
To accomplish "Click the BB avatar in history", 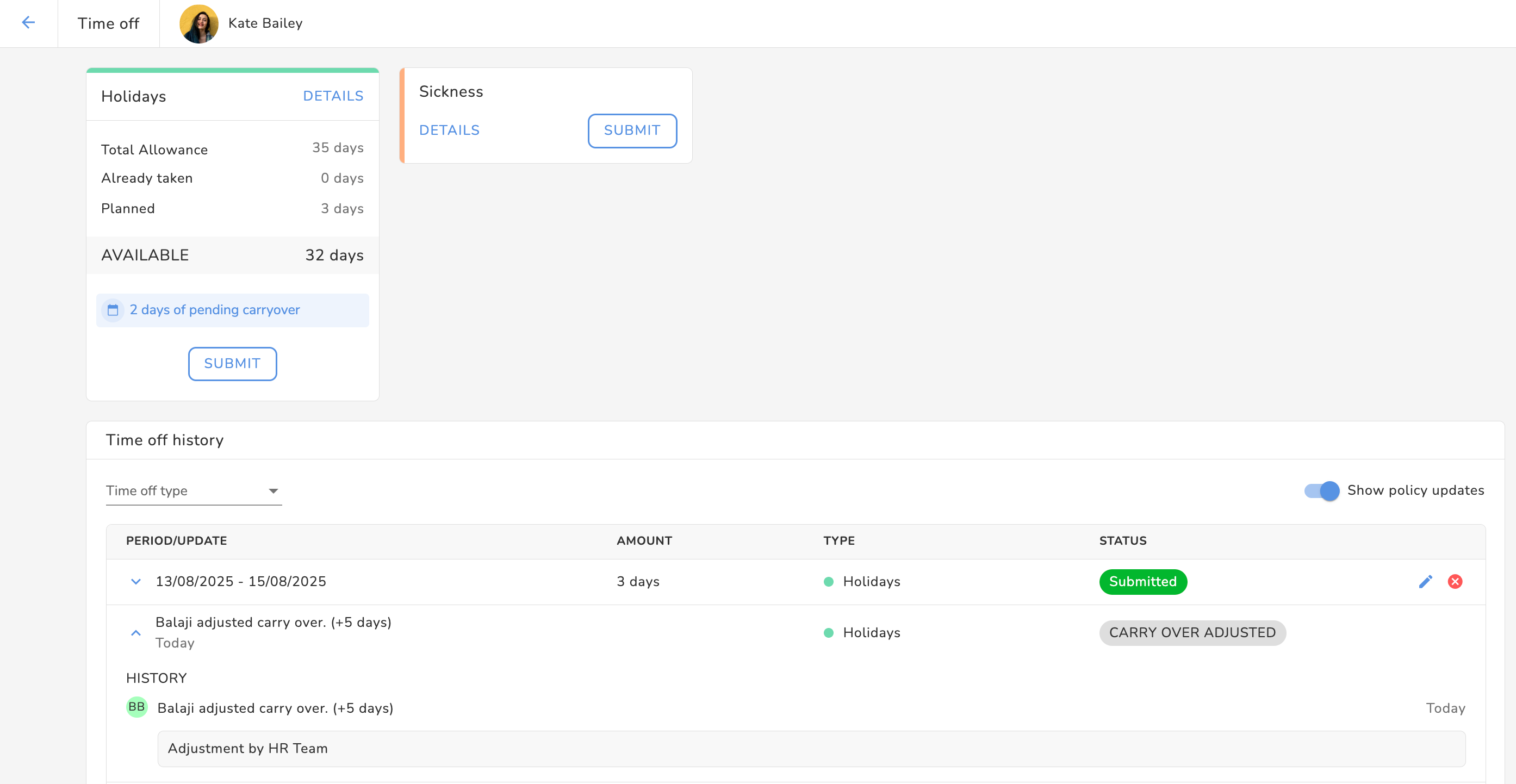I will pyautogui.click(x=136, y=707).
